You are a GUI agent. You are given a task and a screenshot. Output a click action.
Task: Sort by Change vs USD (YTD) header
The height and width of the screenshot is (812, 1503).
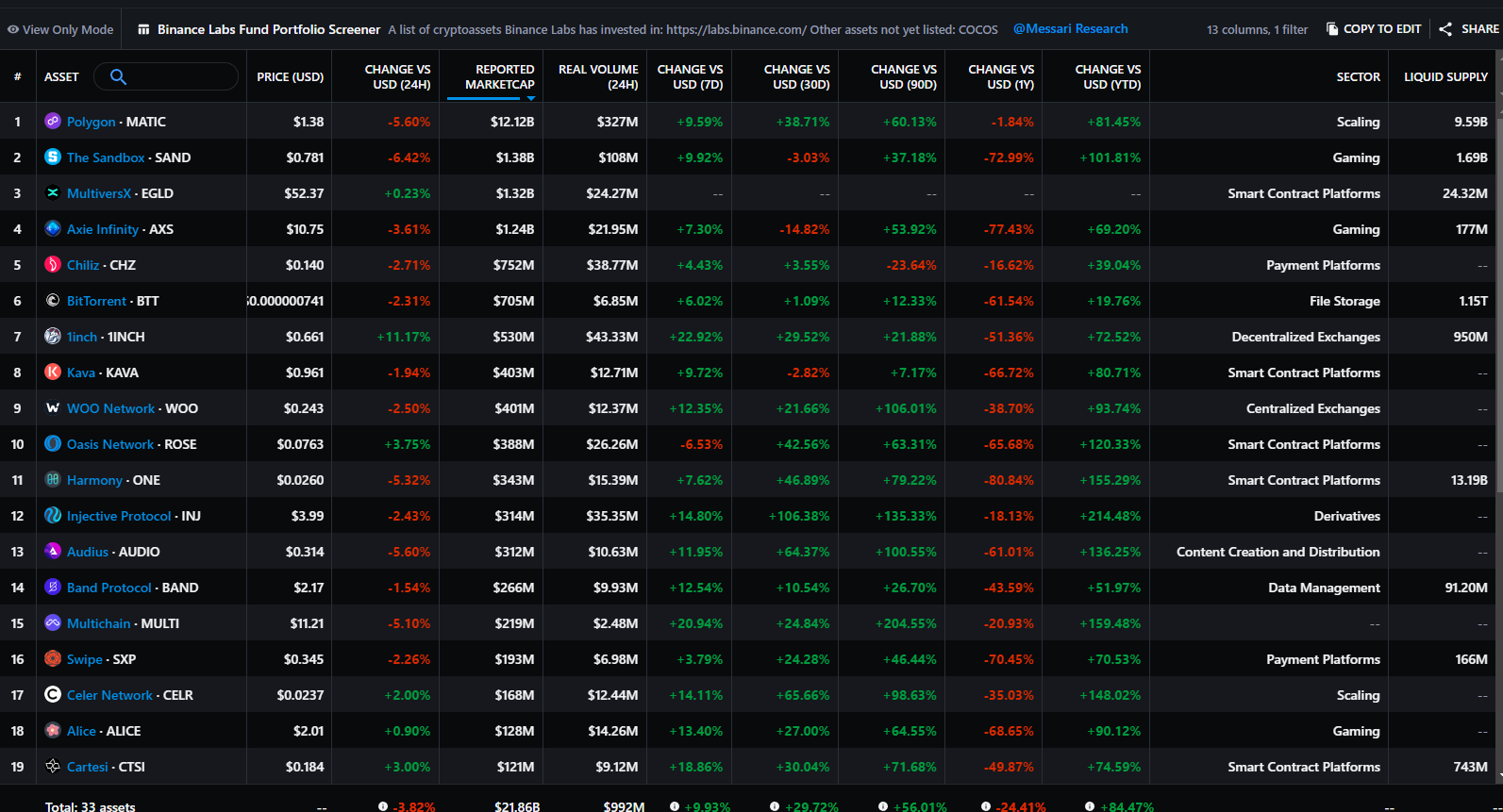pos(1108,76)
